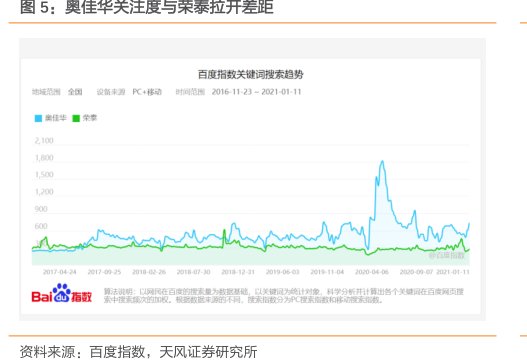
Task: Click the 荣泰 legend label
Action: (90, 118)
